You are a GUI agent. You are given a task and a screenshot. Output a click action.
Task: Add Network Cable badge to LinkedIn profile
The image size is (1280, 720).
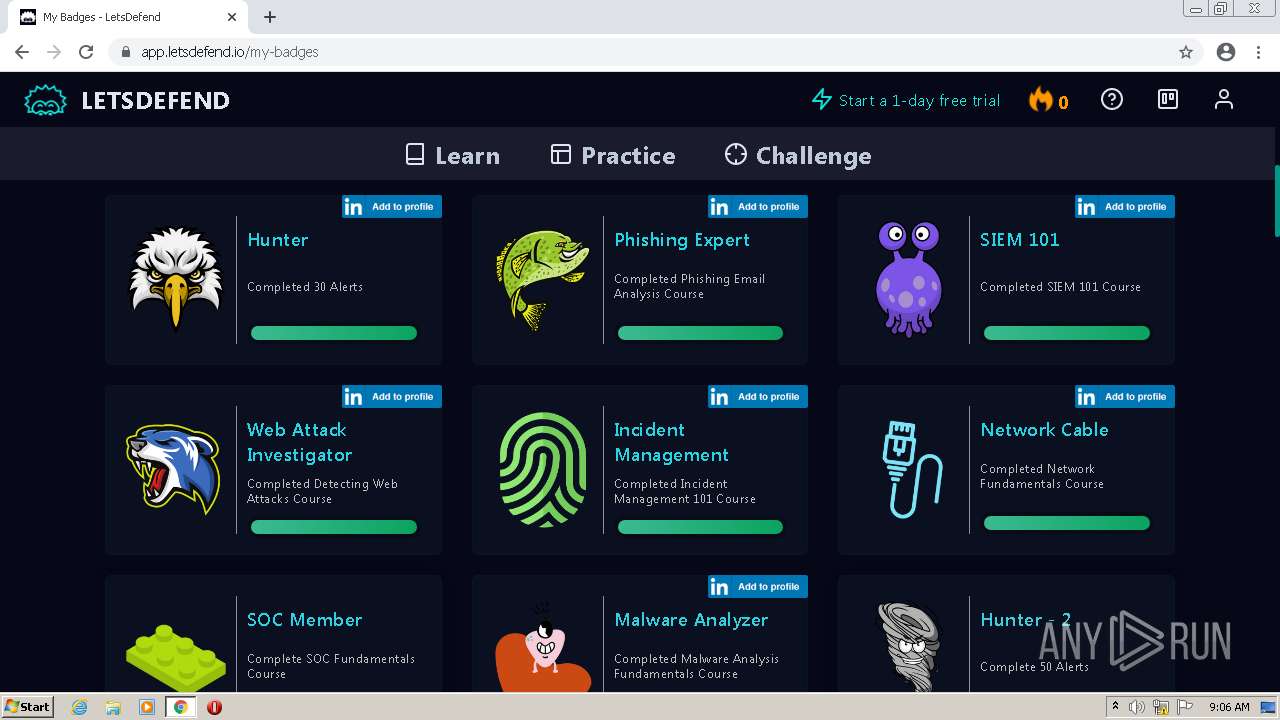pos(1124,397)
